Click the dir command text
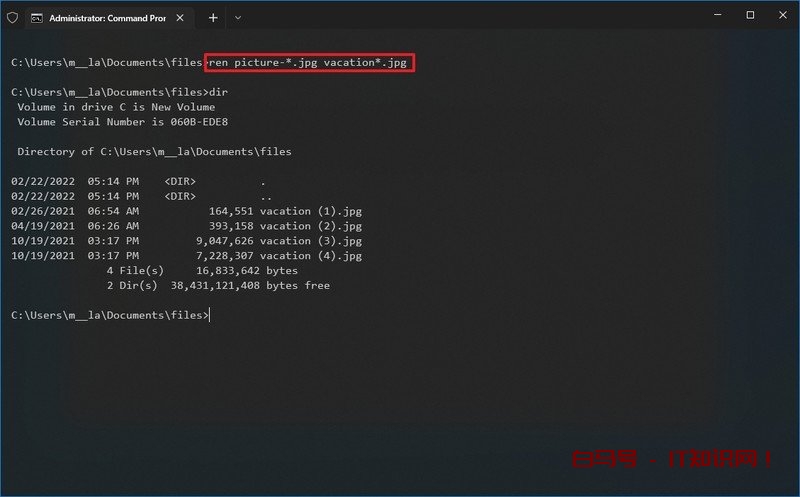Image resolution: width=800 pixels, height=497 pixels. point(220,92)
